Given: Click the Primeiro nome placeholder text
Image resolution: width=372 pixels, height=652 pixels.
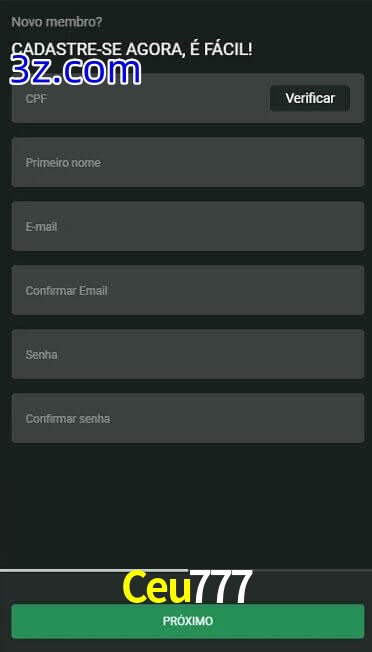Looking at the screenshot, I should pos(63,163).
